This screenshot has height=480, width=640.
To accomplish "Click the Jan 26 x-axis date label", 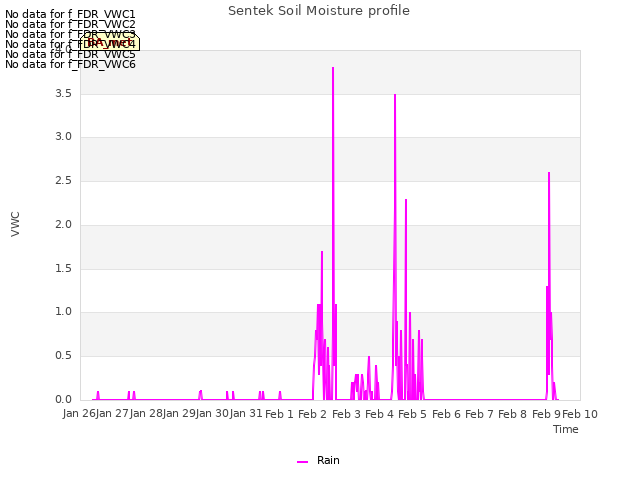I will pos(79,414).
